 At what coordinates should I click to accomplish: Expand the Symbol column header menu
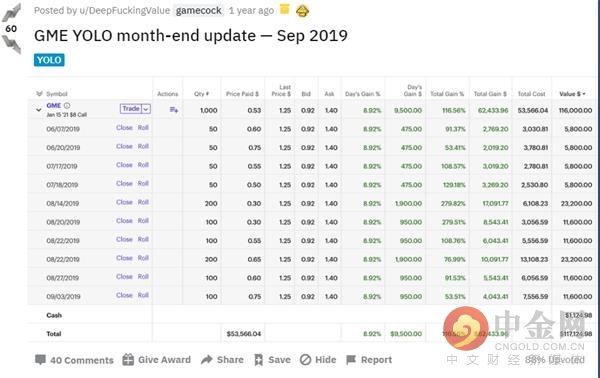point(39,94)
